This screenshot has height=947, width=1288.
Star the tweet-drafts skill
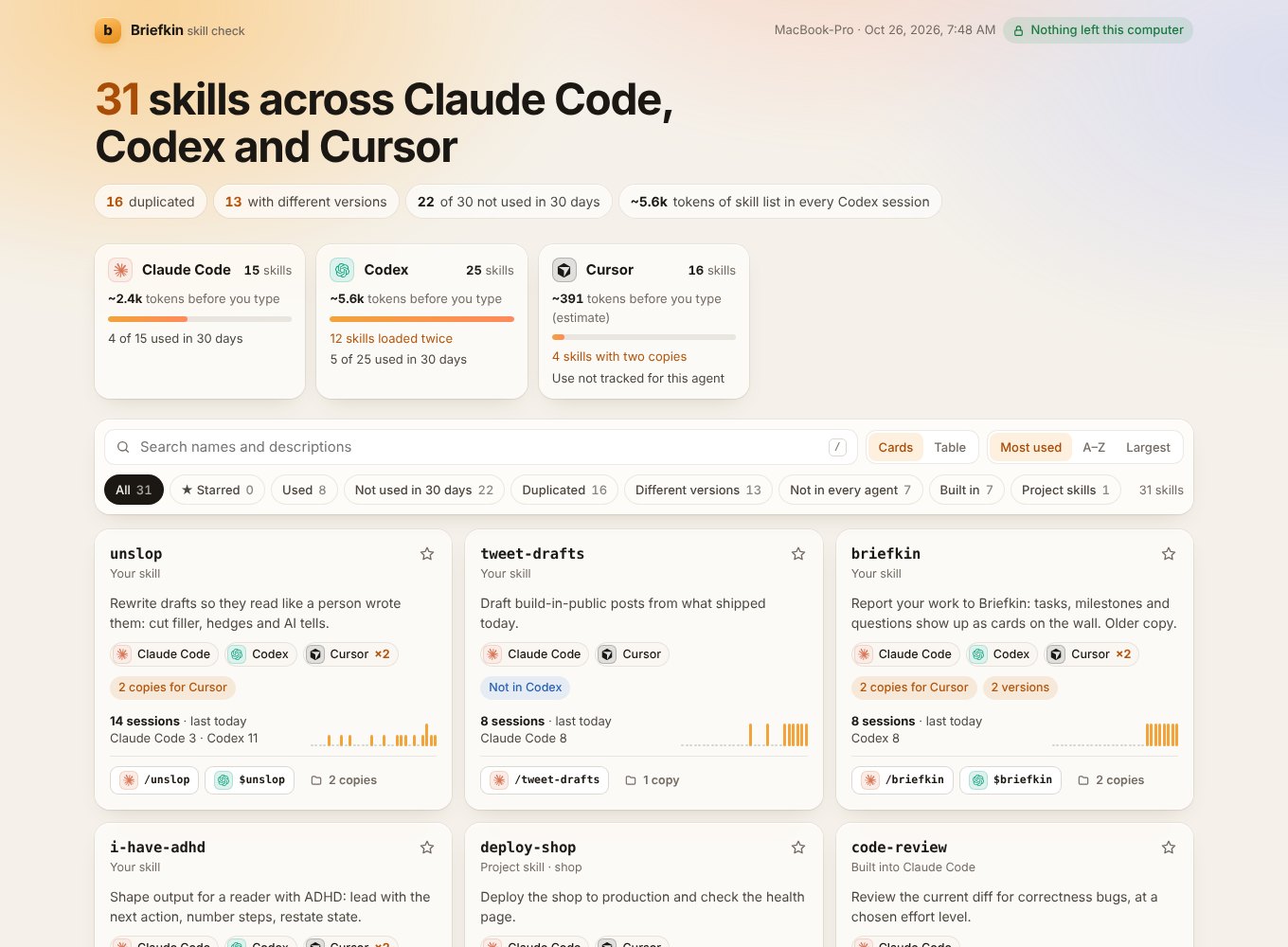click(798, 554)
